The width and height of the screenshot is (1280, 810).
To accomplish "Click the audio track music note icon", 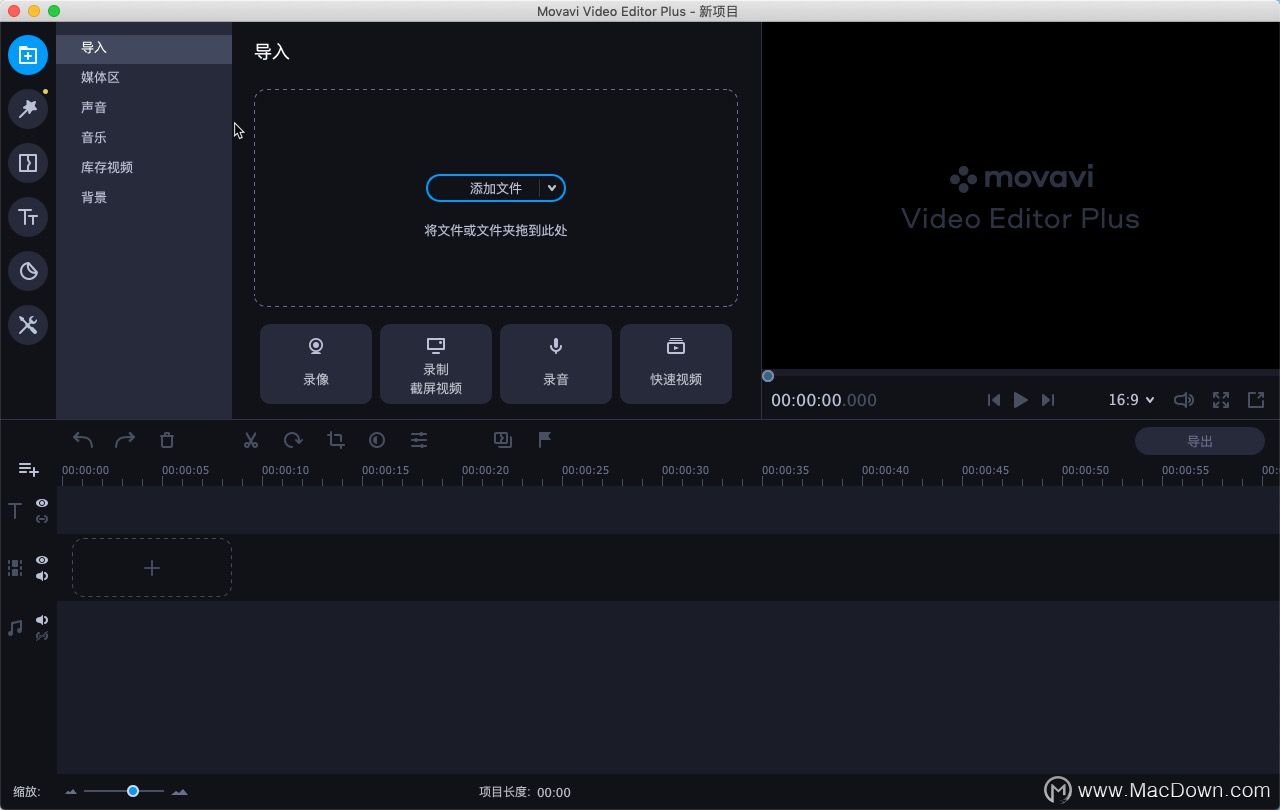I will (x=15, y=628).
